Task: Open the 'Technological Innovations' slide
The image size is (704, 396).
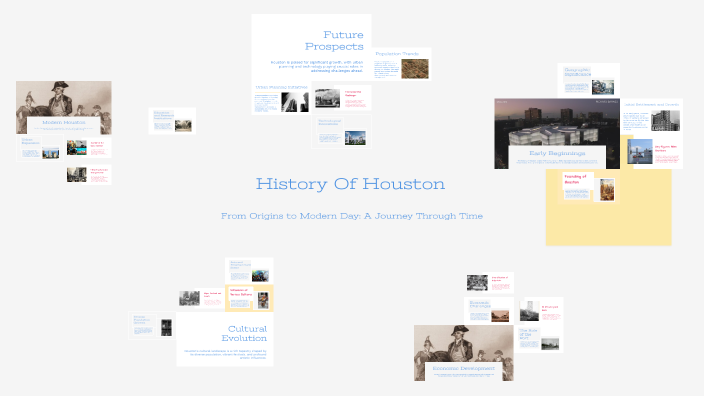Action: point(341,132)
